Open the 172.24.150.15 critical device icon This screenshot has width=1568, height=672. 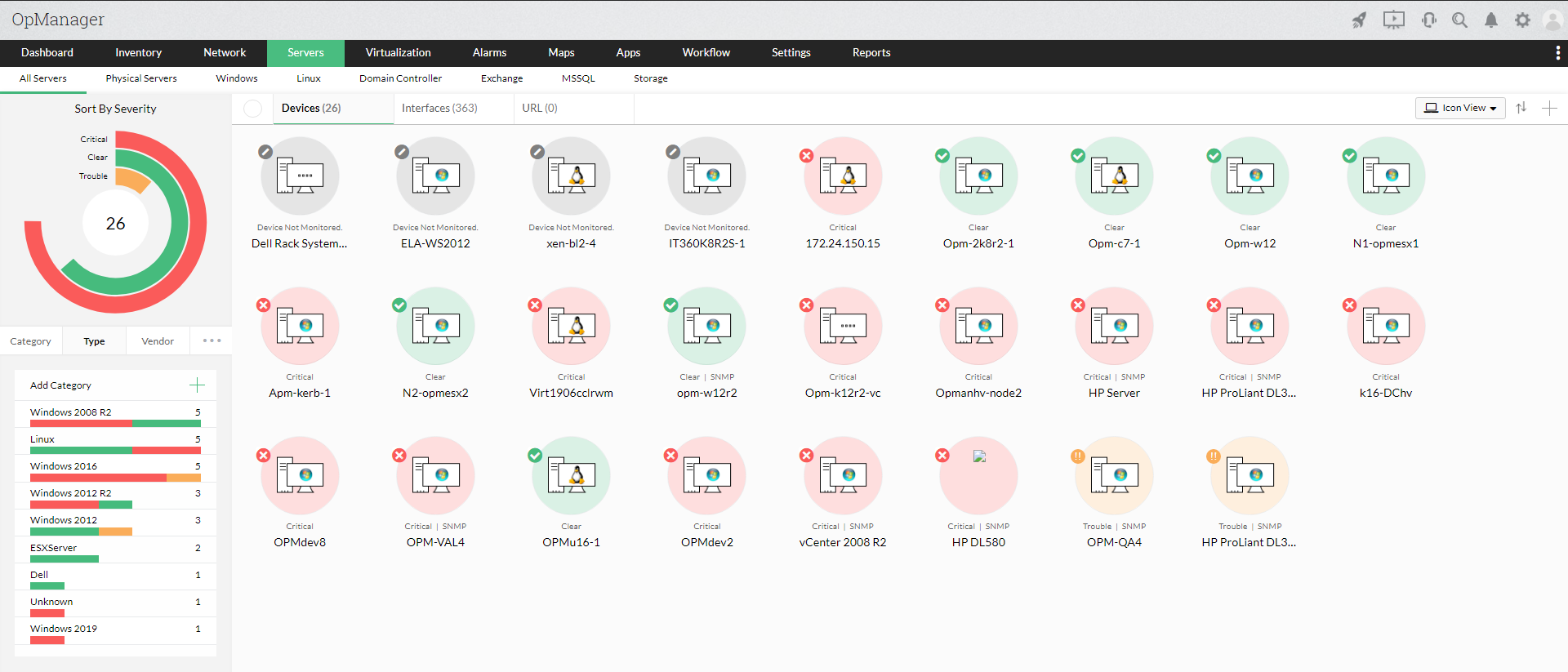pos(843,176)
